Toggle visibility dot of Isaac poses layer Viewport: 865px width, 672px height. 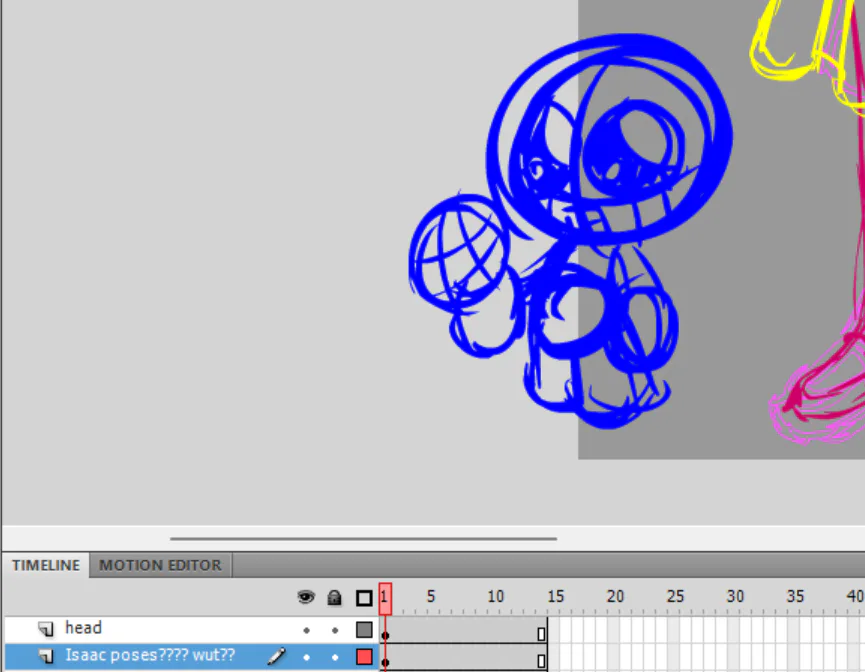307,657
